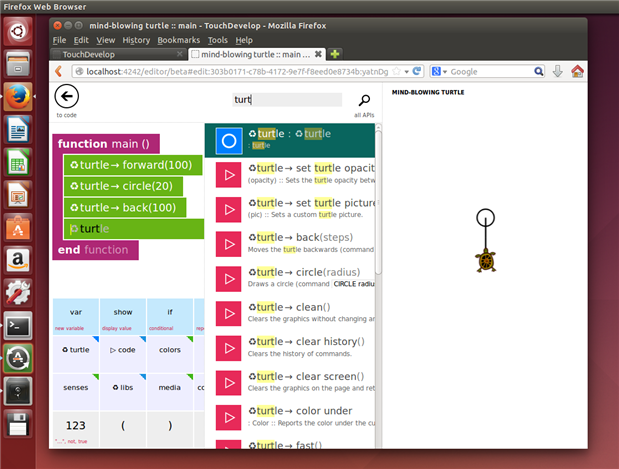Close the mind-blowing turtle tab
This screenshot has width=619, height=469.
318,54
